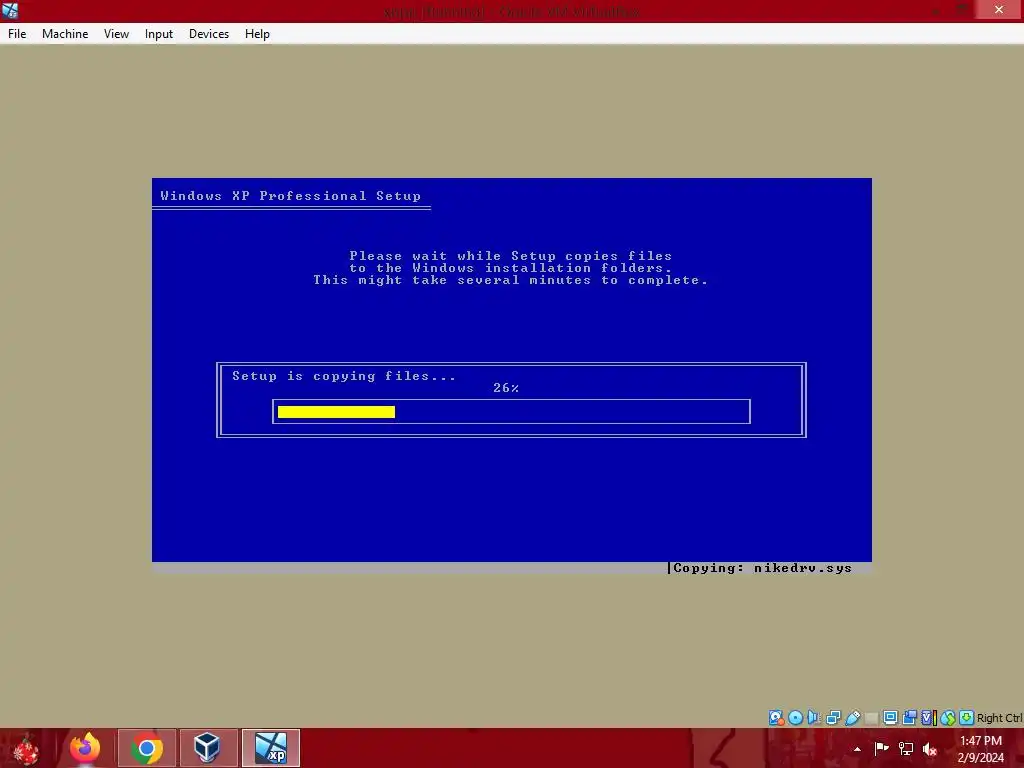Expand the hidden system tray icons arrow

(857, 749)
